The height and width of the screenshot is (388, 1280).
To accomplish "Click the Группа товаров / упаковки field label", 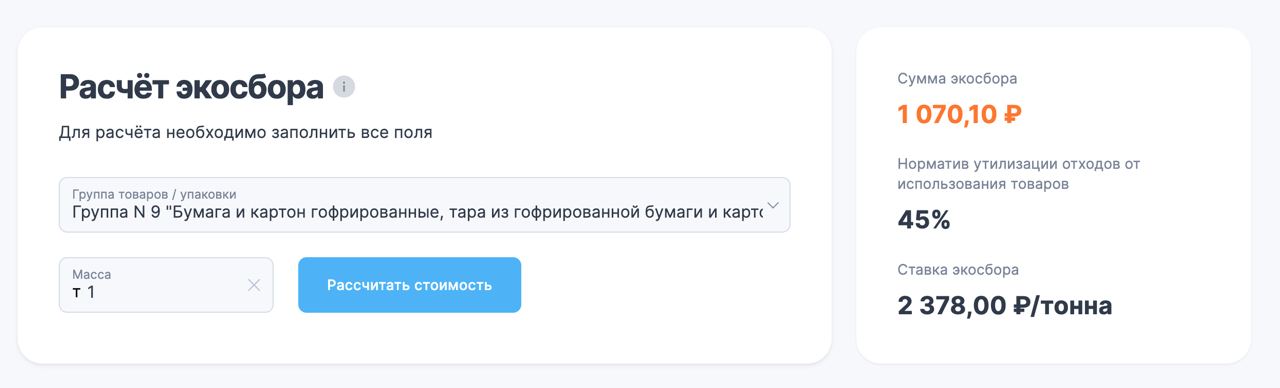I will tap(154, 194).
